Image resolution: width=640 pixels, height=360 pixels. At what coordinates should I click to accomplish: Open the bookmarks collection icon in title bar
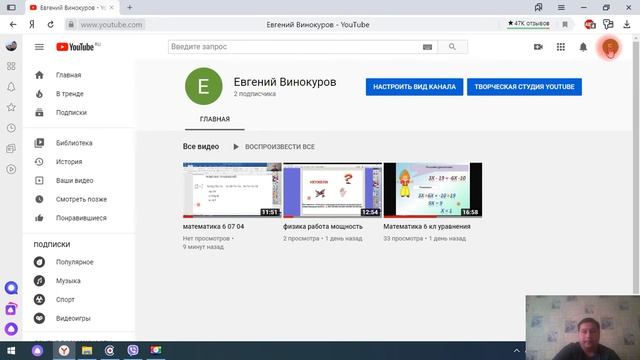click(x=538, y=7)
